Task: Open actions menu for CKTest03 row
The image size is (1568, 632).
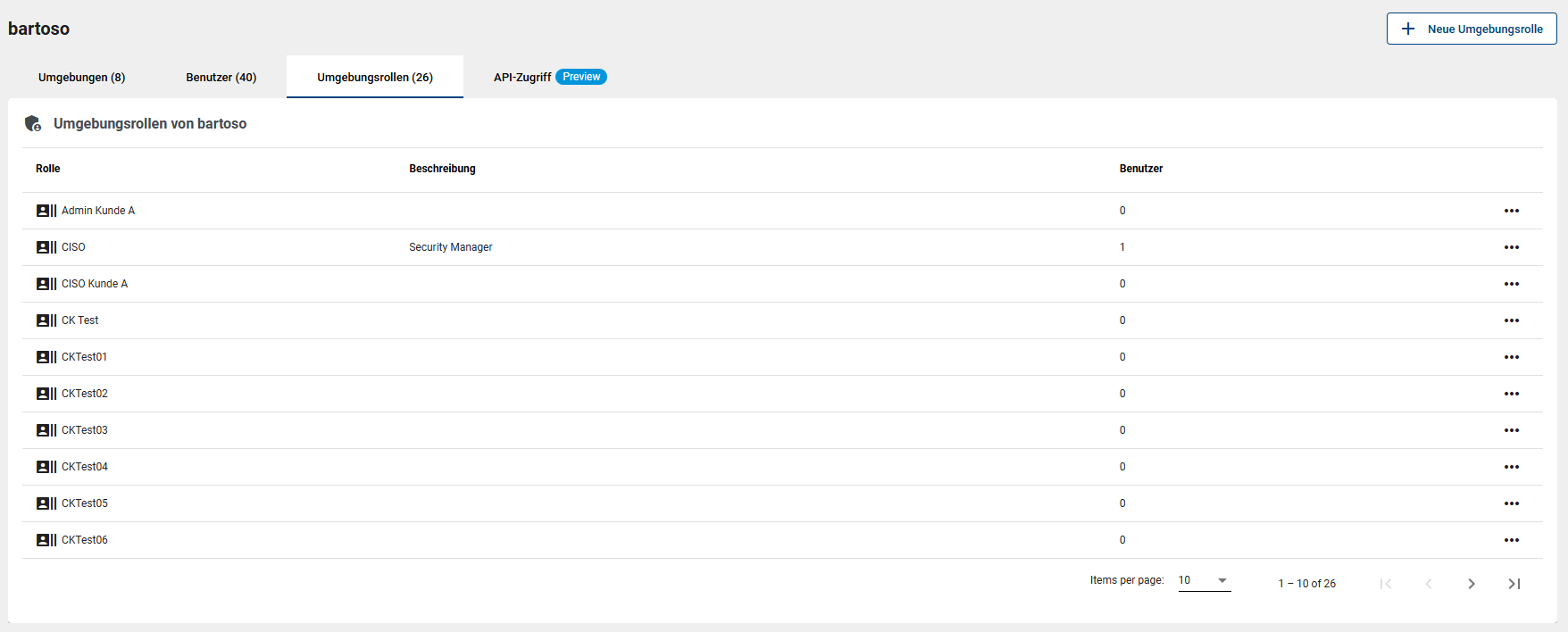Action: point(1511,430)
